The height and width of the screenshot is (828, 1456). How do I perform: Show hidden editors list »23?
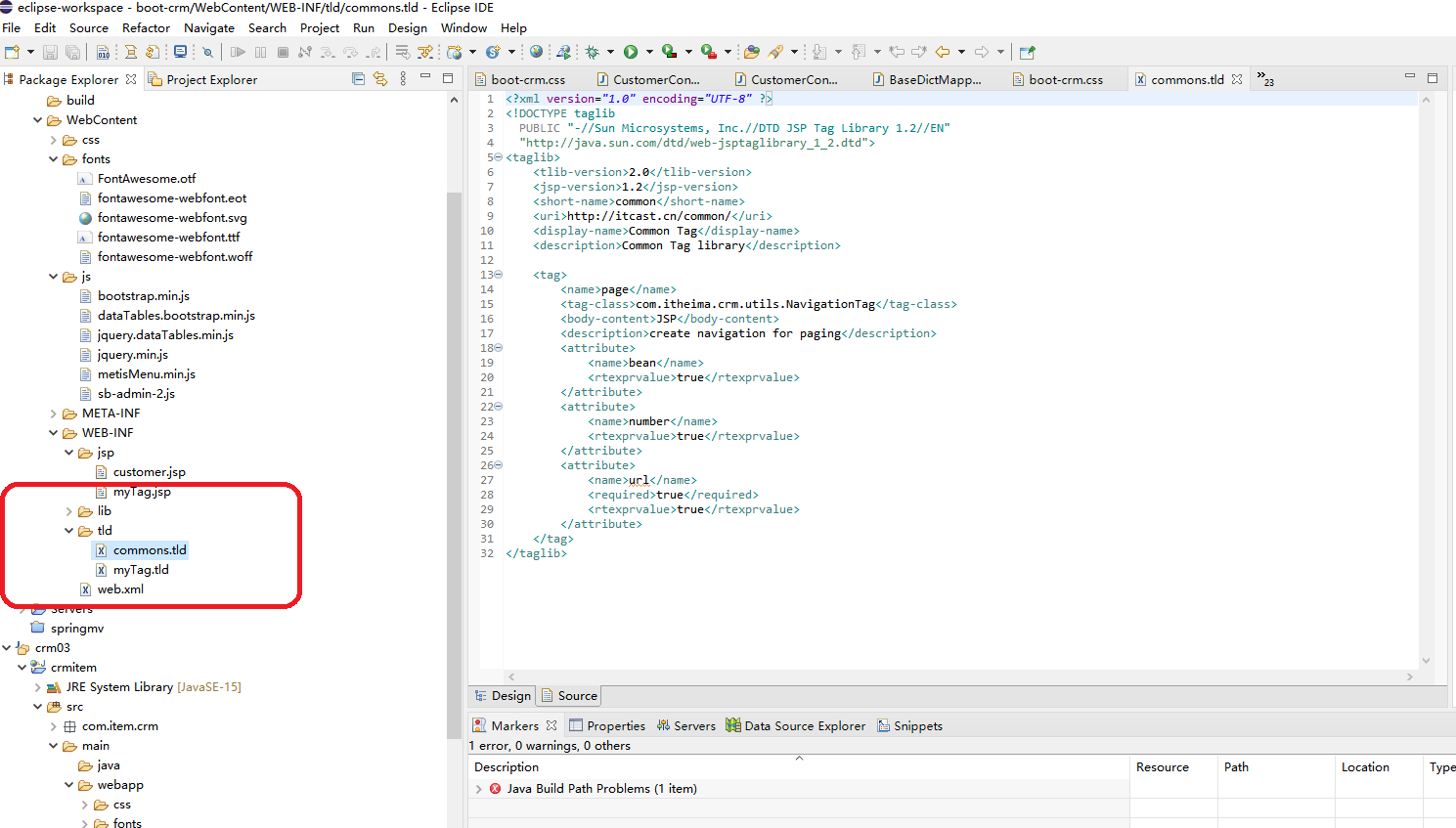(1265, 79)
